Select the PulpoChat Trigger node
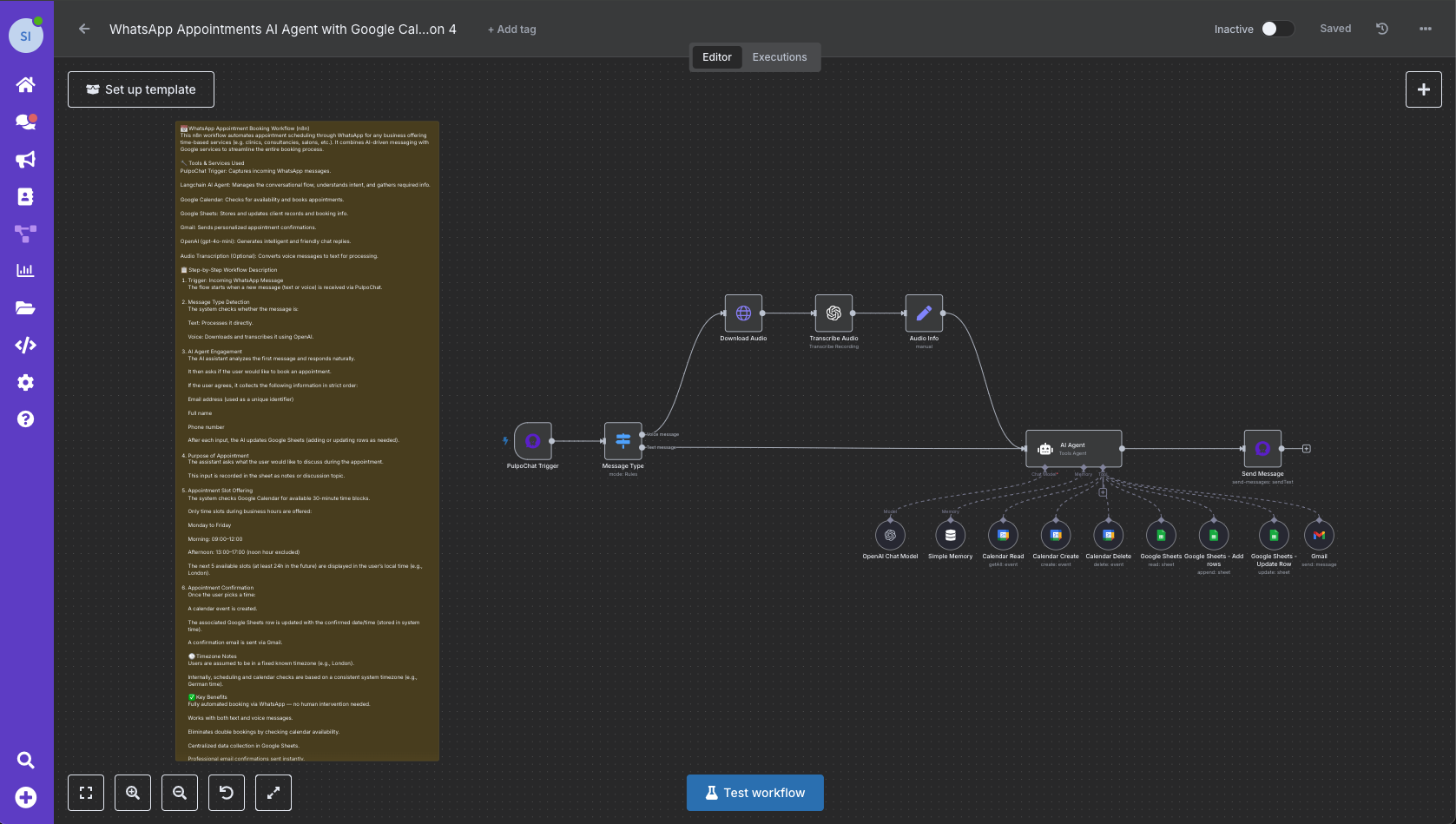The height and width of the screenshot is (824, 1456). [x=533, y=441]
